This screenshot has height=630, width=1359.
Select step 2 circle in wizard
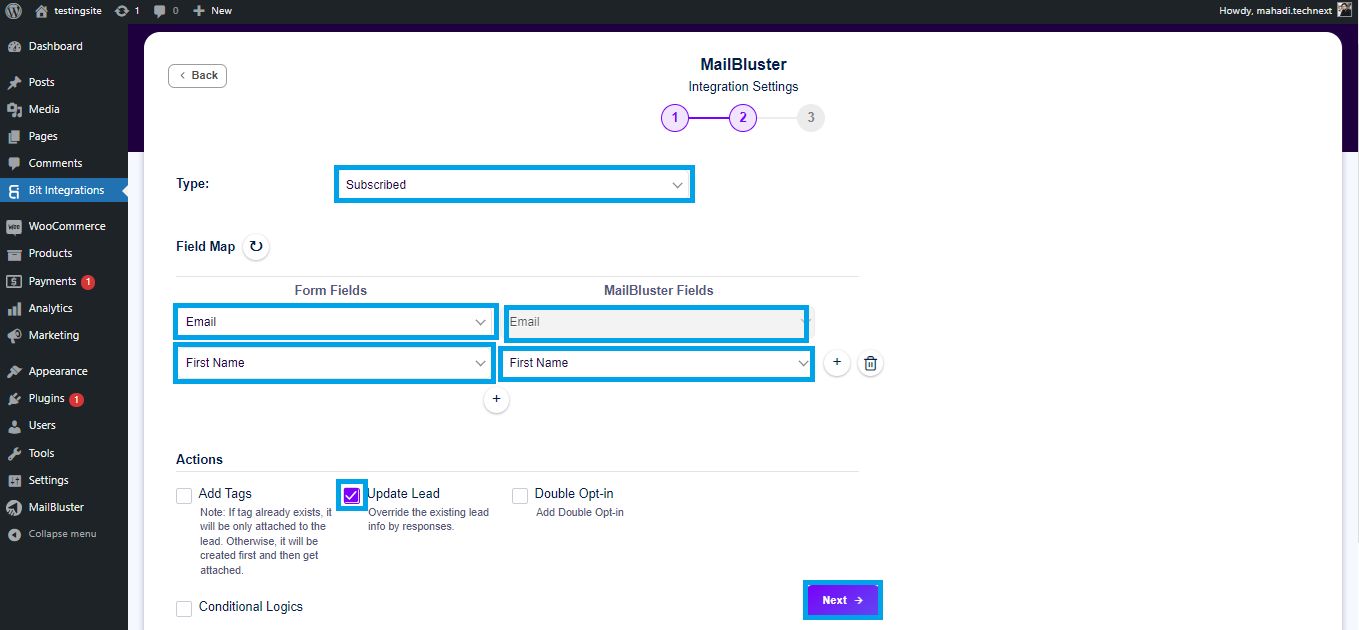point(743,118)
